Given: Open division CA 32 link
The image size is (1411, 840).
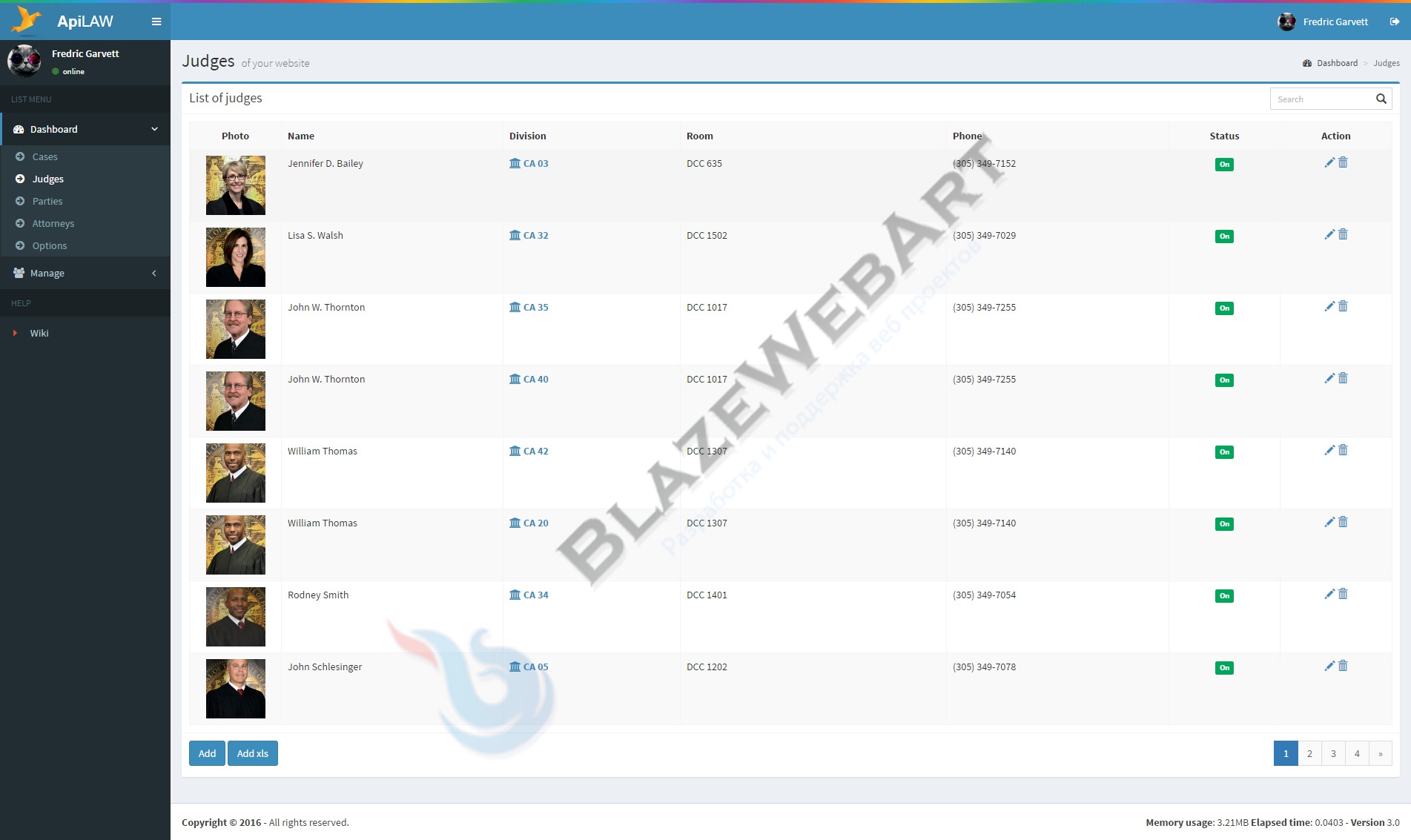Looking at the screenshot, I should (535, 235).
